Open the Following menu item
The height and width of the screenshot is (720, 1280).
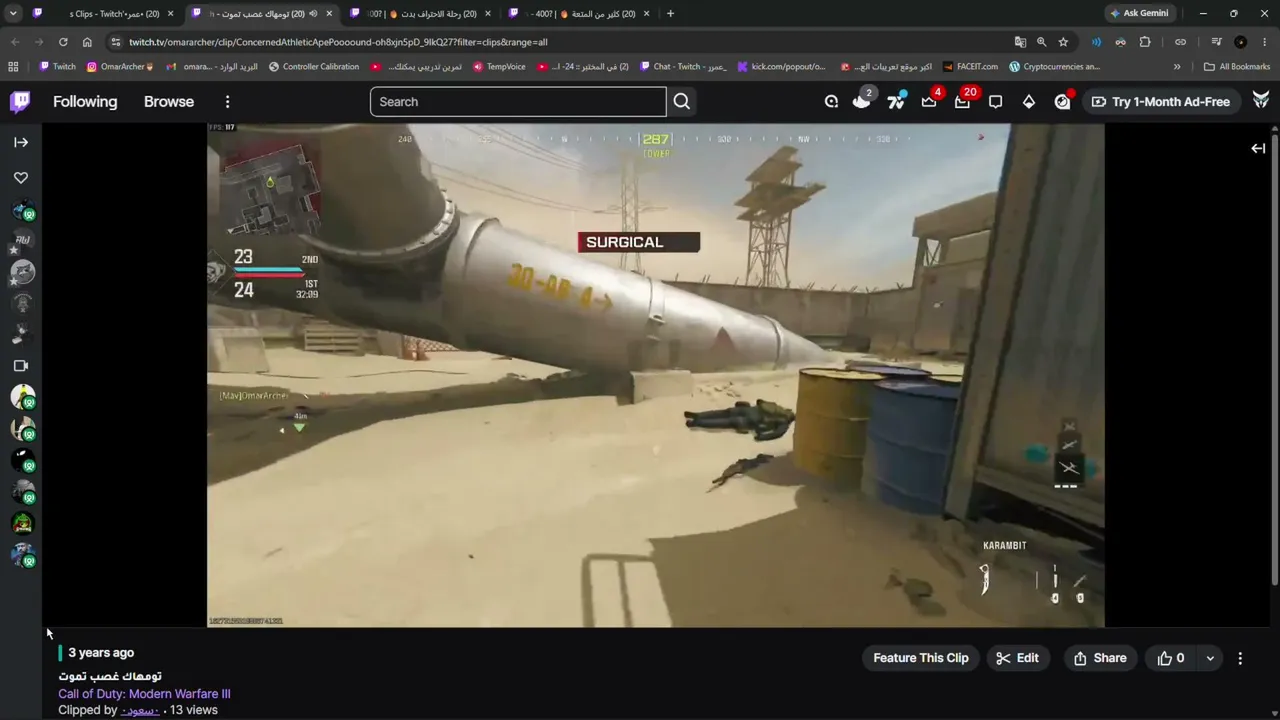[x=85, y=101]
